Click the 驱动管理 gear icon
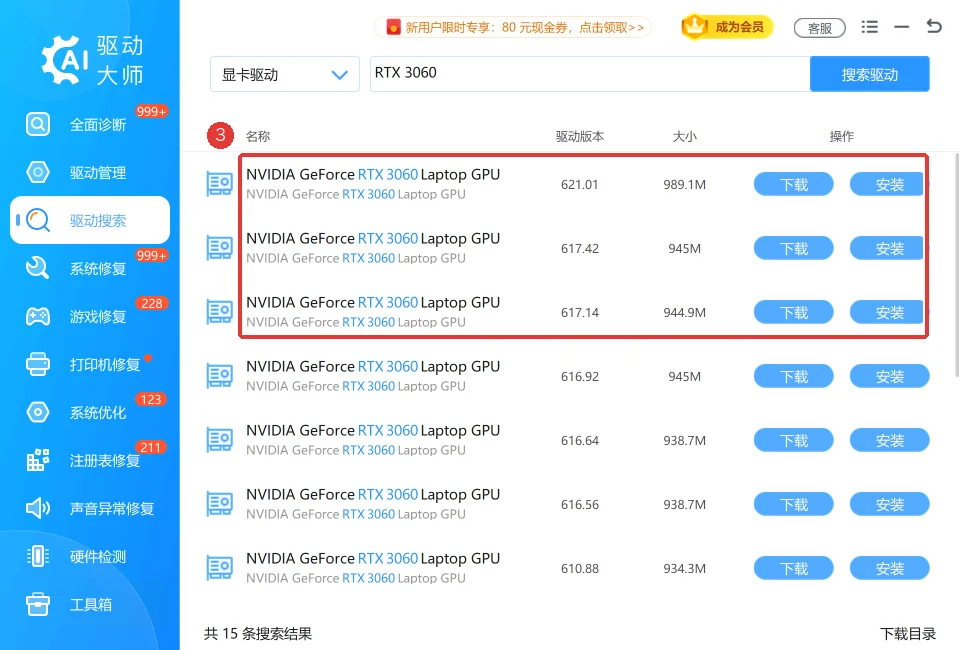Screen dimensions: 960x650 pos(38,172)
